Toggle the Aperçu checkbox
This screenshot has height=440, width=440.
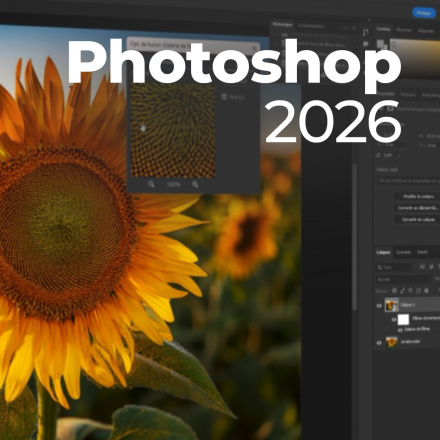click(224, 97)
